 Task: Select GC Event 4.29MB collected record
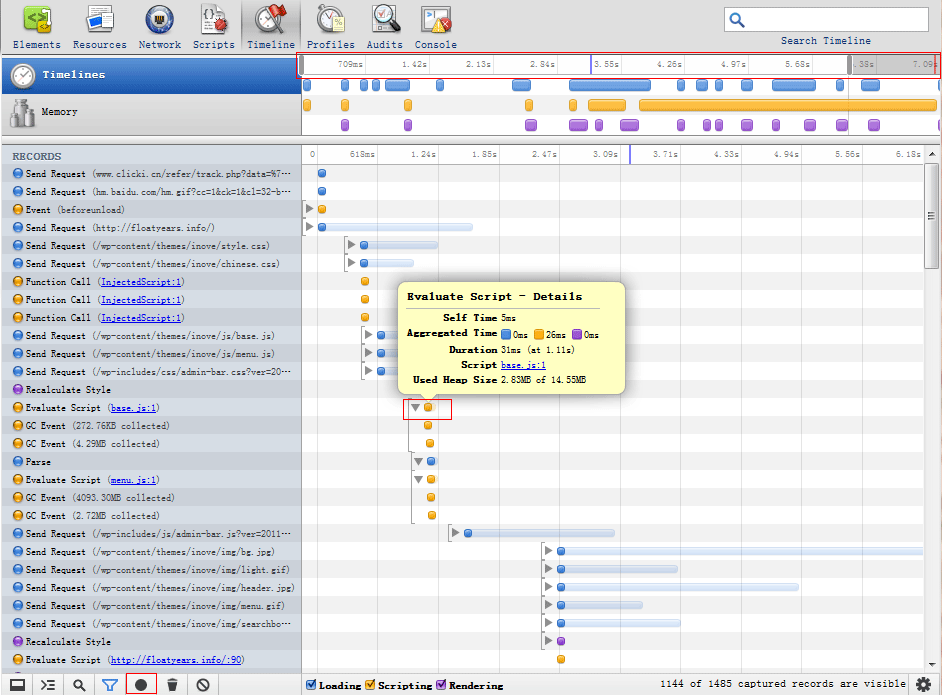(151, 443)
